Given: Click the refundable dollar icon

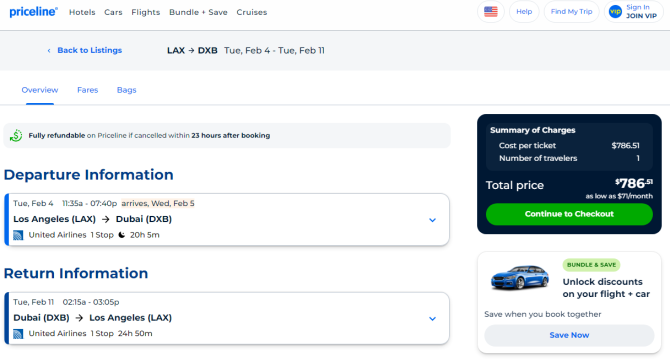Looking at the screenshot, I should pos(16,135).
